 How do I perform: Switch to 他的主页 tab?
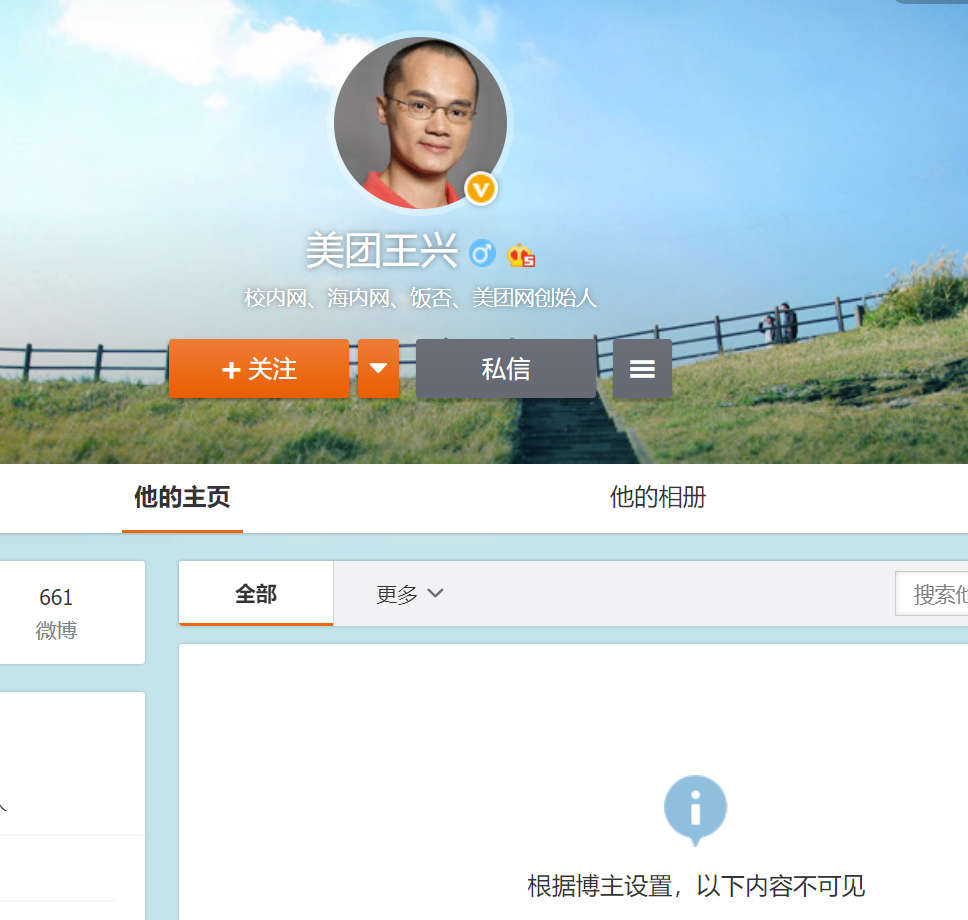point(182,498)
